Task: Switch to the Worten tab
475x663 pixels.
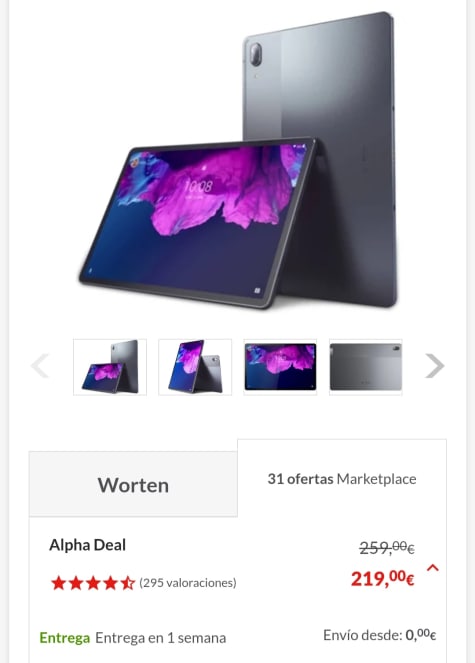Action: pos(133,484)
